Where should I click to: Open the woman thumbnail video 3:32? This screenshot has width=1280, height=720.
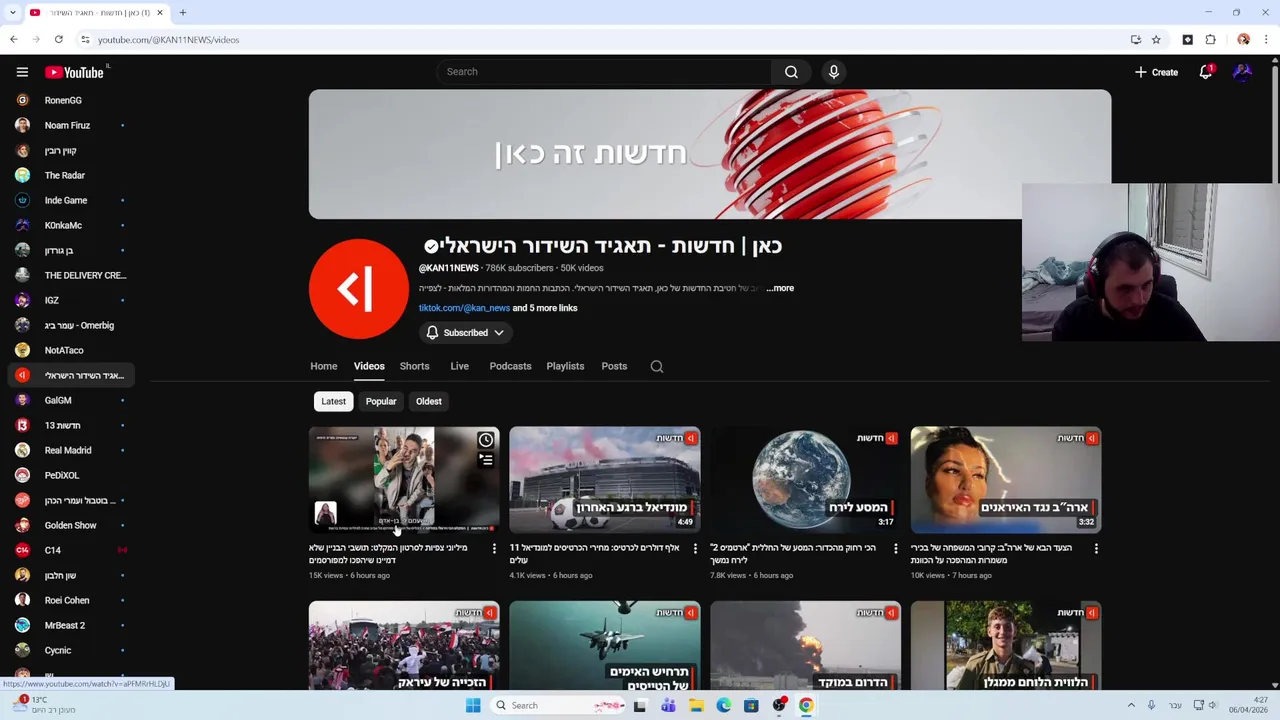[1006, 480]
